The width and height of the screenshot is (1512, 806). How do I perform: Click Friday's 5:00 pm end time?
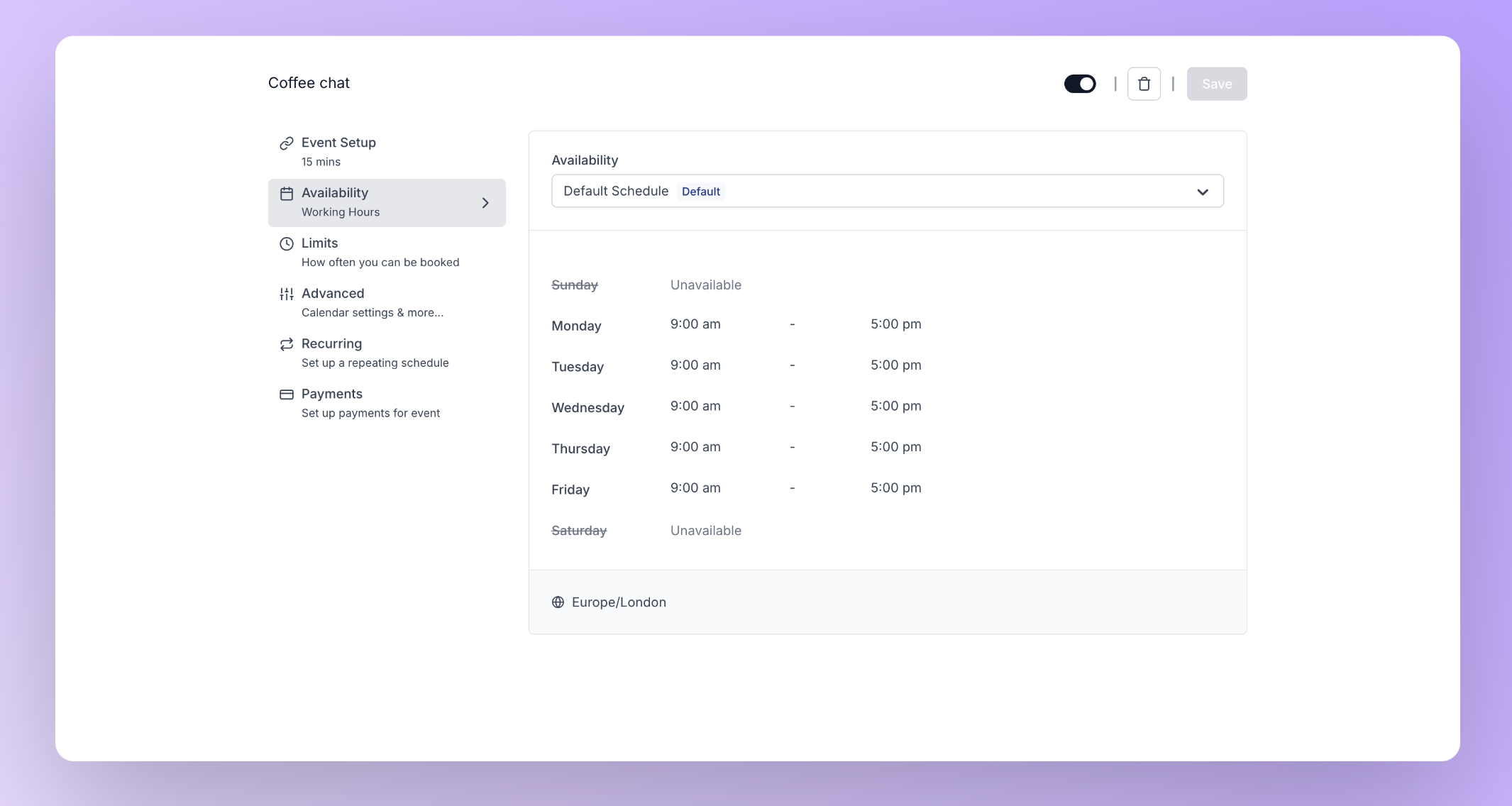coord(895,487)
